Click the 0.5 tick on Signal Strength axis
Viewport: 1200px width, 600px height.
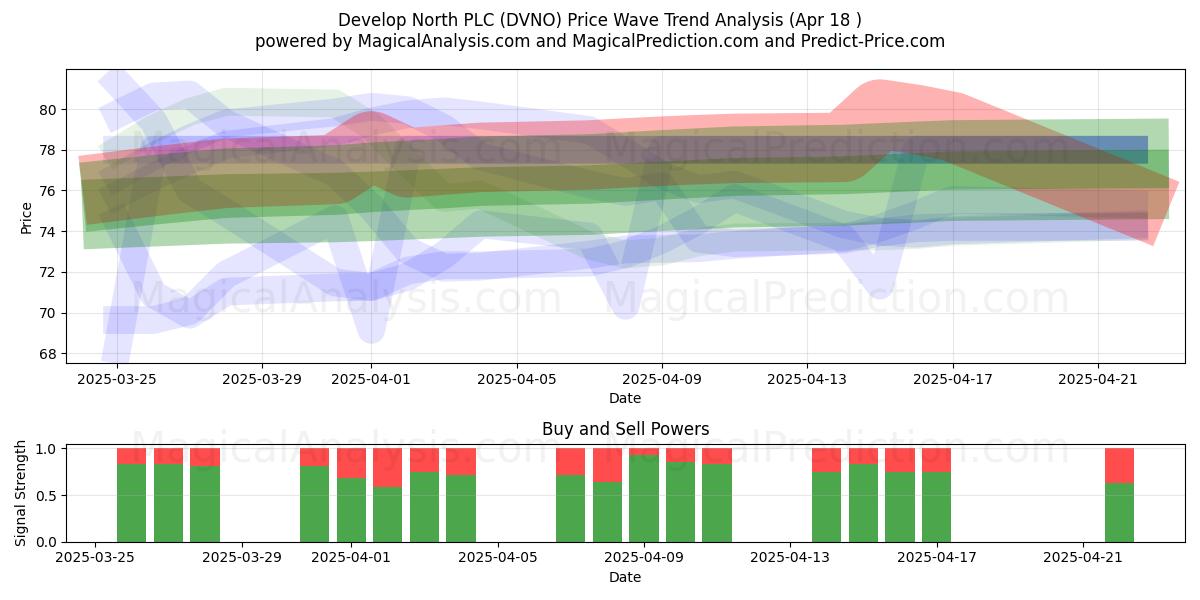pos(48,496)
